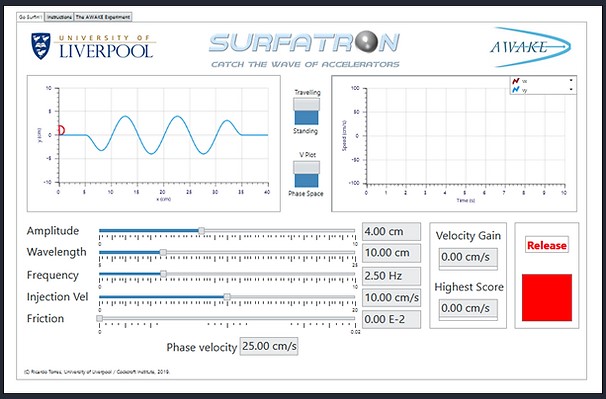Toggle the Travelling/Standing wave switch
The height and width of the screenshot is (399, 606).
[306, 111]
